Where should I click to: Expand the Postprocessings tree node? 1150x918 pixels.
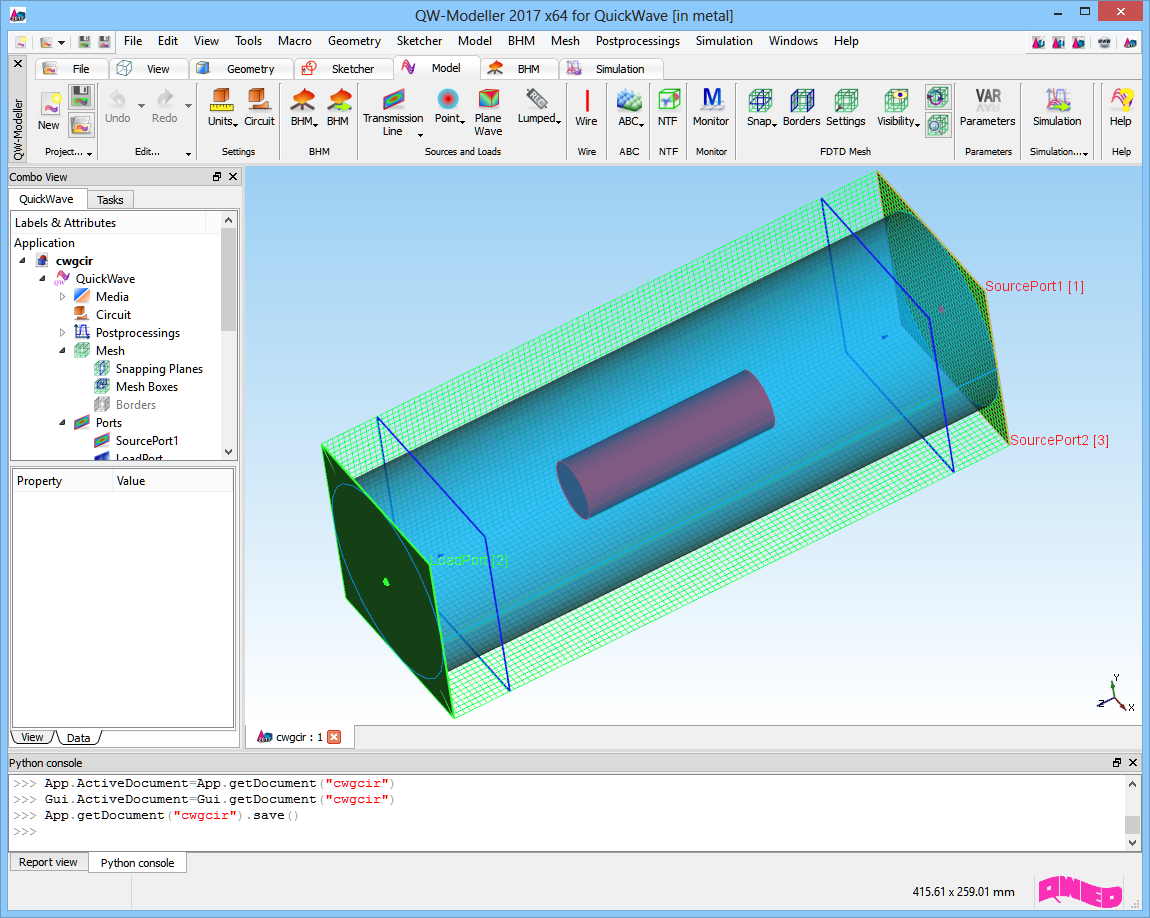(62, 332)
